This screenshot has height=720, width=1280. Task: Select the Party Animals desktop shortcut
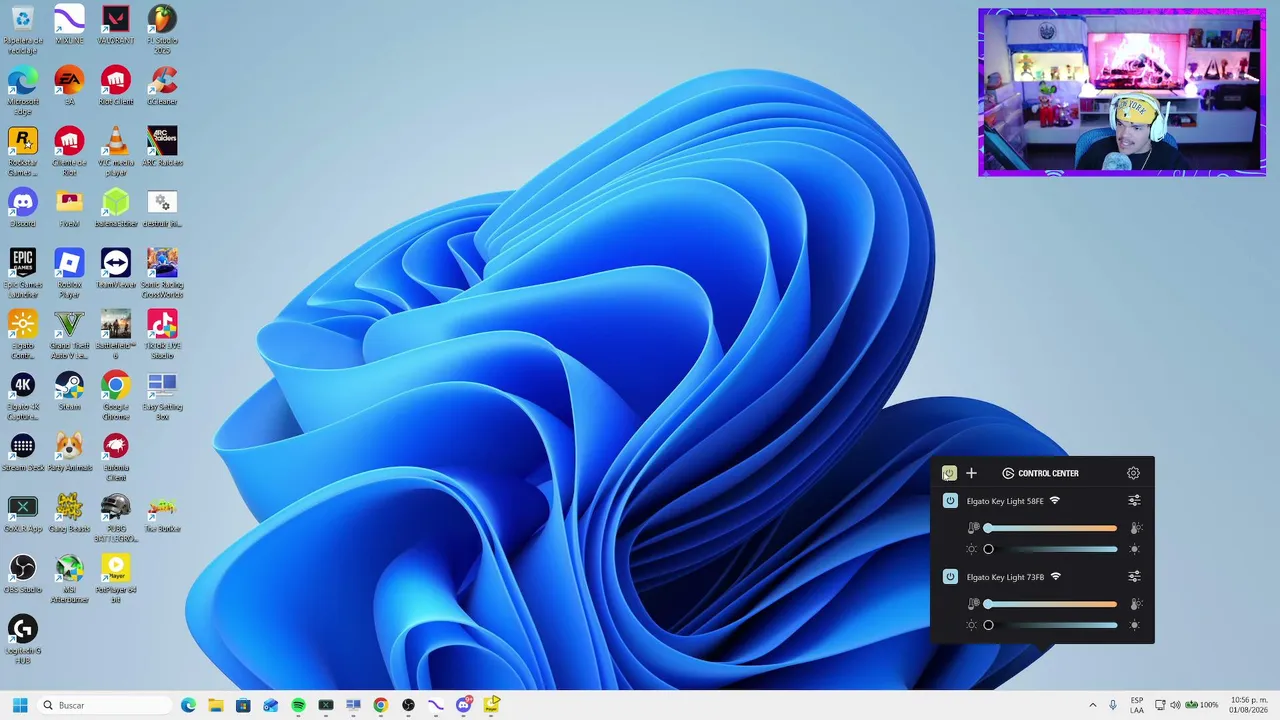tap(69, 452)
